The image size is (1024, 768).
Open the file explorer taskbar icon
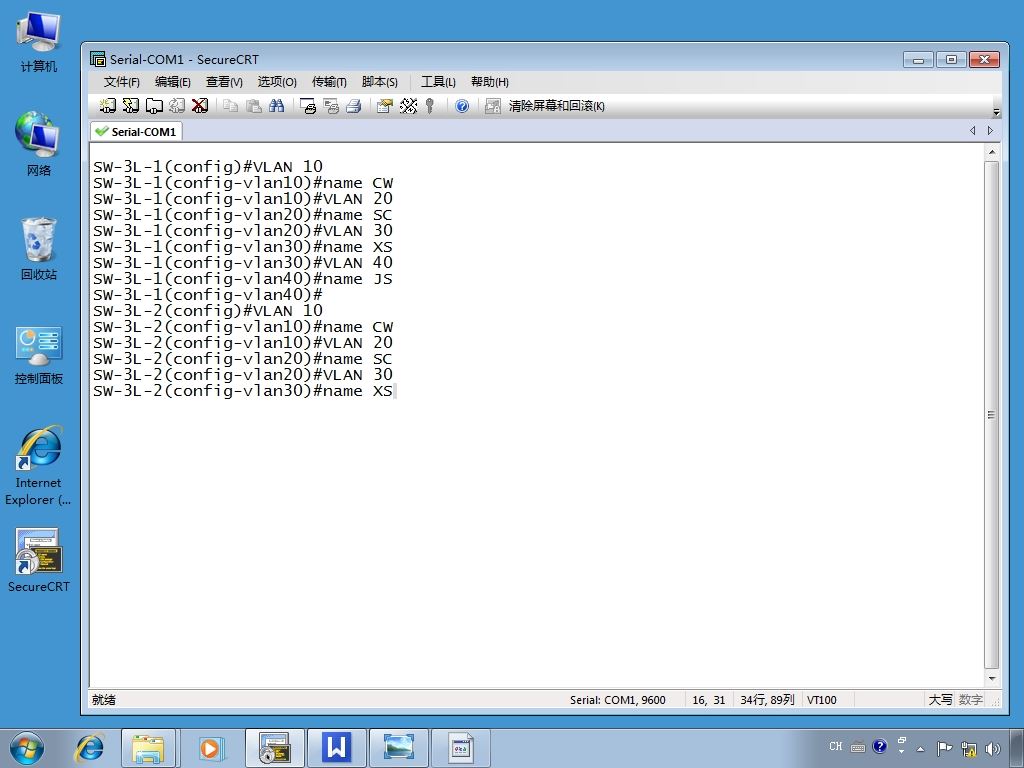click(x=148, y=748)
